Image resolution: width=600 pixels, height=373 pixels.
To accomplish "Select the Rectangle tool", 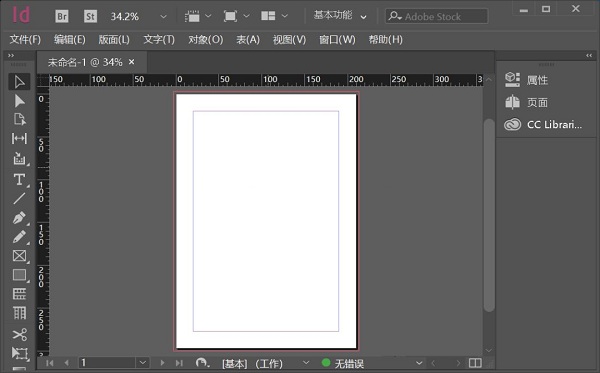I will [x=19, y=275].
